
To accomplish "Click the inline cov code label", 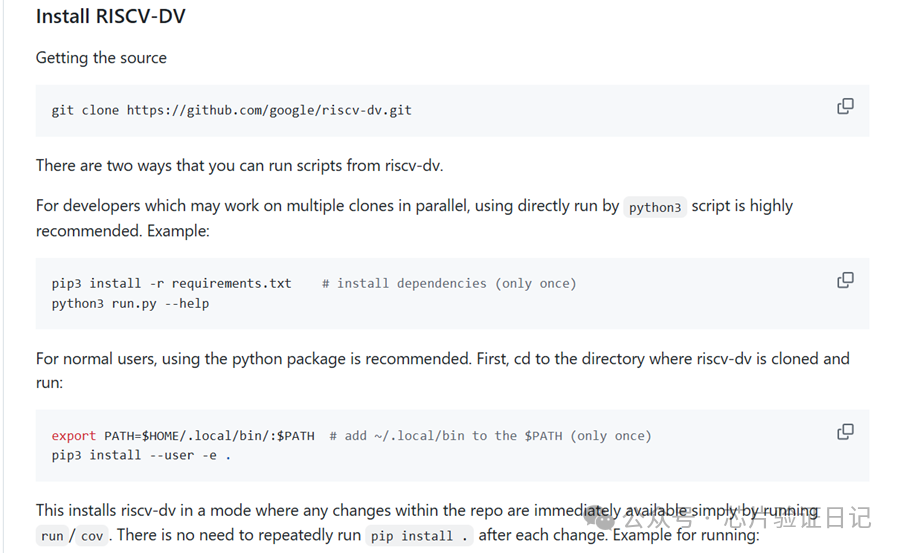I will pos(92,536).
